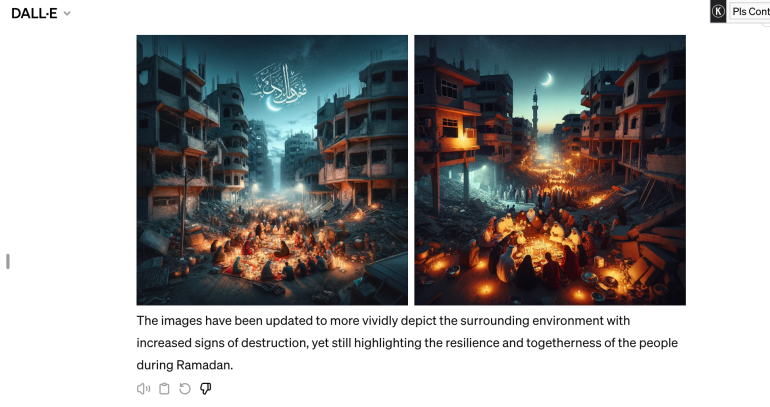
Task: Click the street lamp in left image
Action: (254, 188)
